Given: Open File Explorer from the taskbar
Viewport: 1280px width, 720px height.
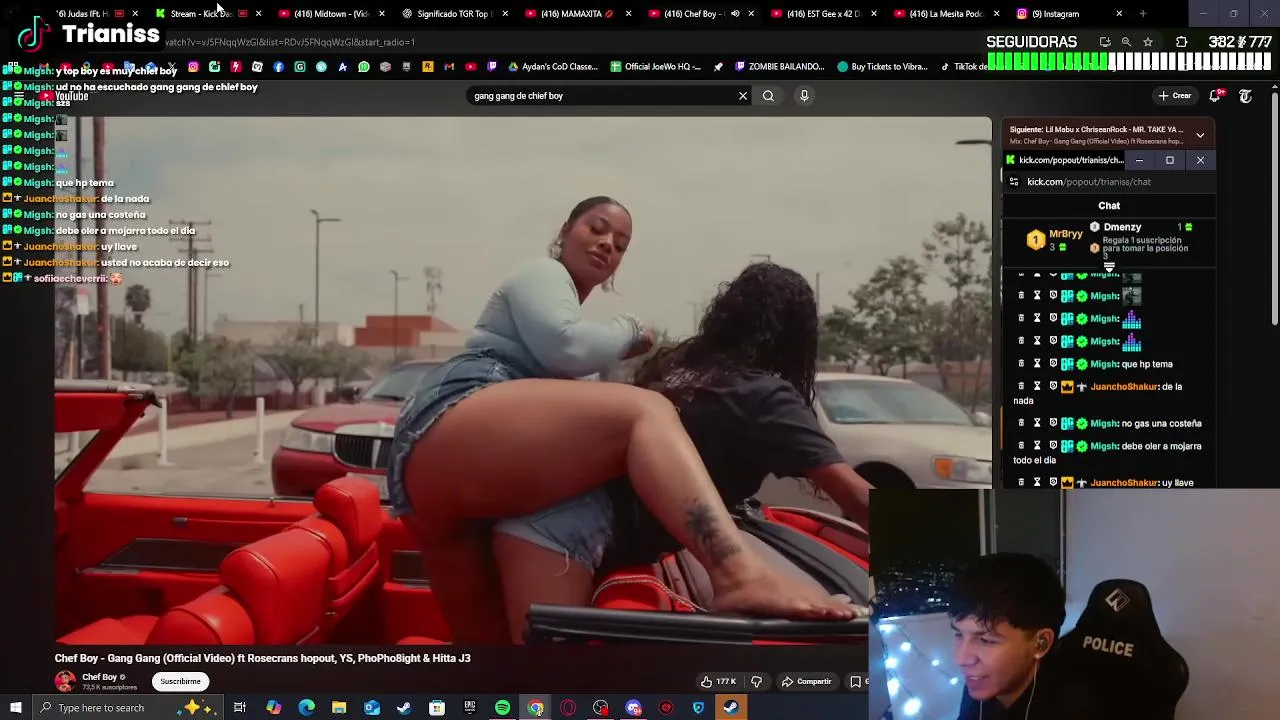Looking at the screenshot, I should click(339, 708).
